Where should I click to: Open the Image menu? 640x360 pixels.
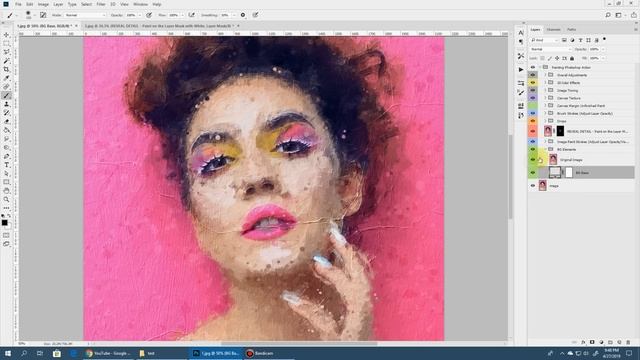coord(43,4)
